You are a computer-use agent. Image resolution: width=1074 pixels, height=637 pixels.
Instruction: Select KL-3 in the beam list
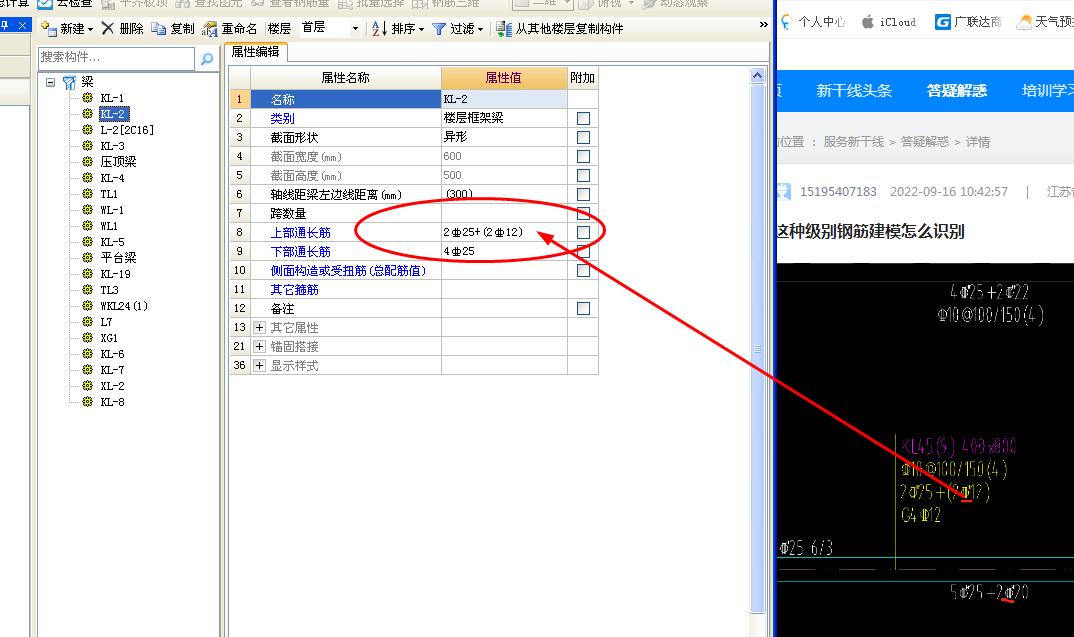(112, 146)
